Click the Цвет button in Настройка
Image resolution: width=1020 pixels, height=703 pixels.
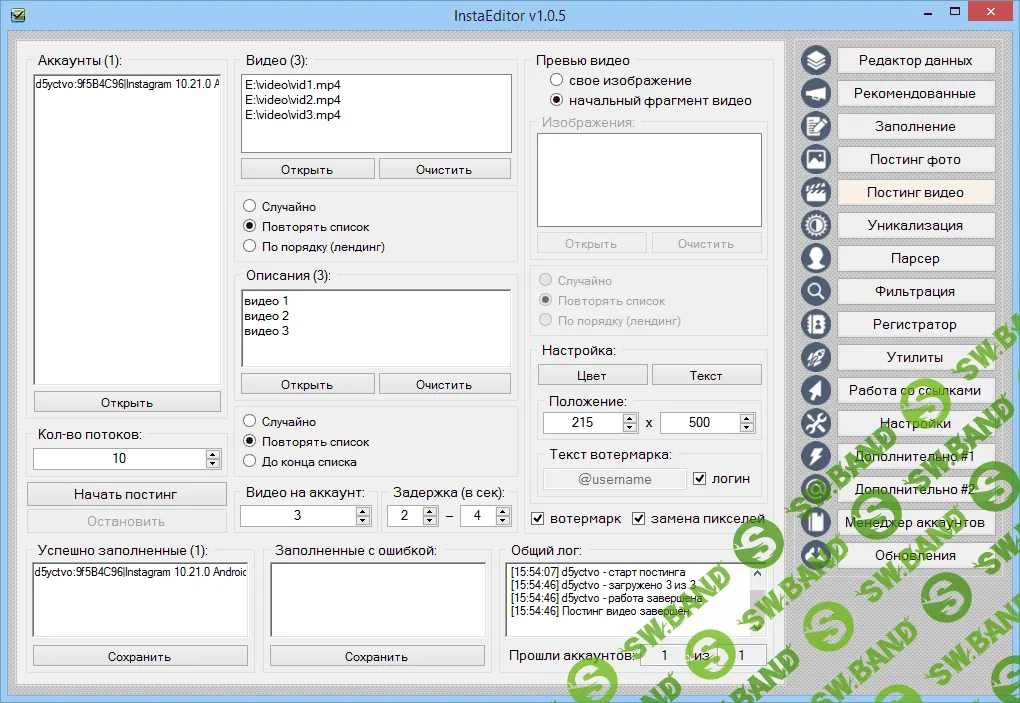pos(592,376)
